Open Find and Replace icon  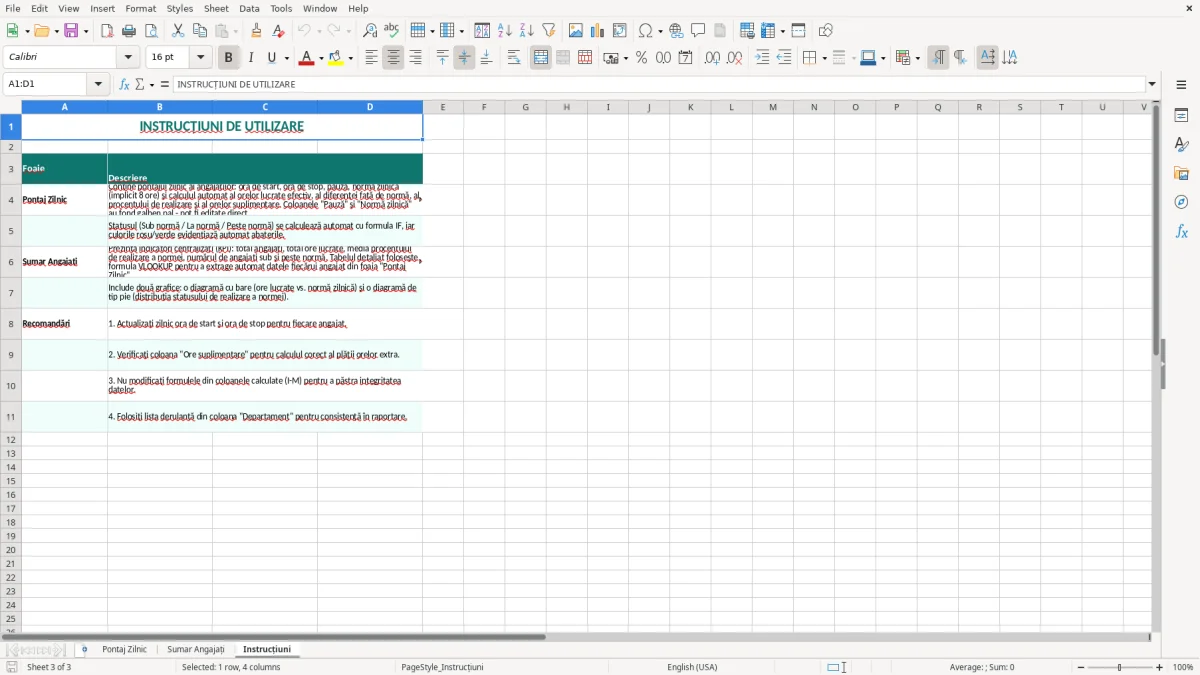pos(370,31)
